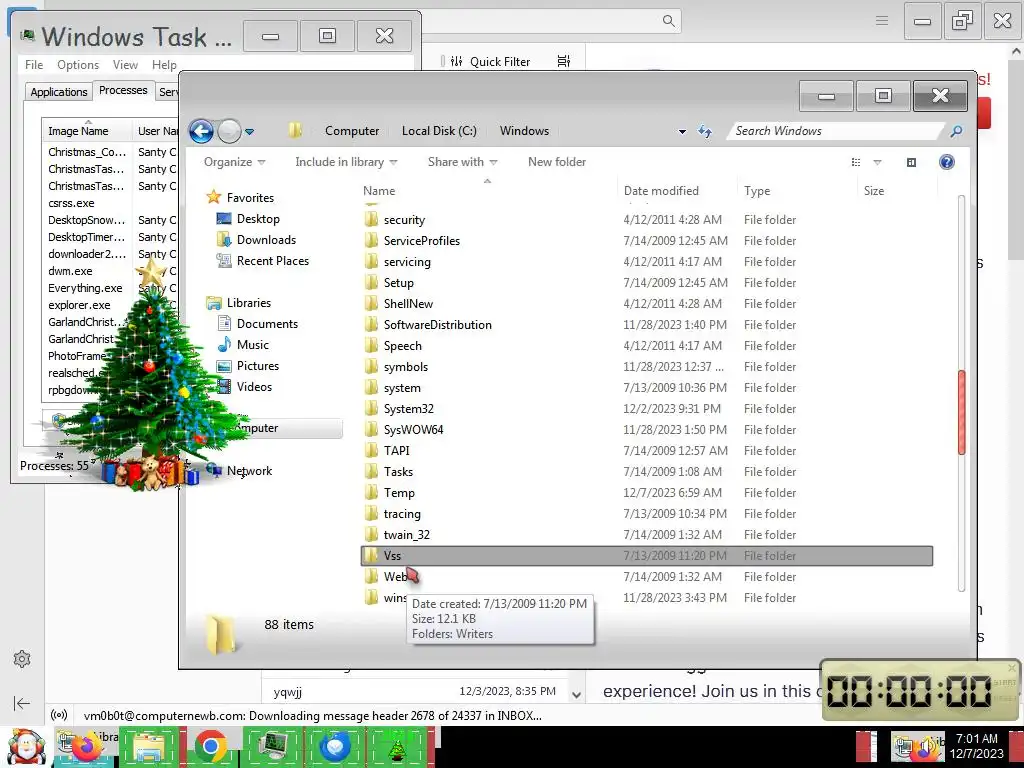Select the ServiceProfiles folder icon
The image size is (1024, 768).
coord(371,240)
